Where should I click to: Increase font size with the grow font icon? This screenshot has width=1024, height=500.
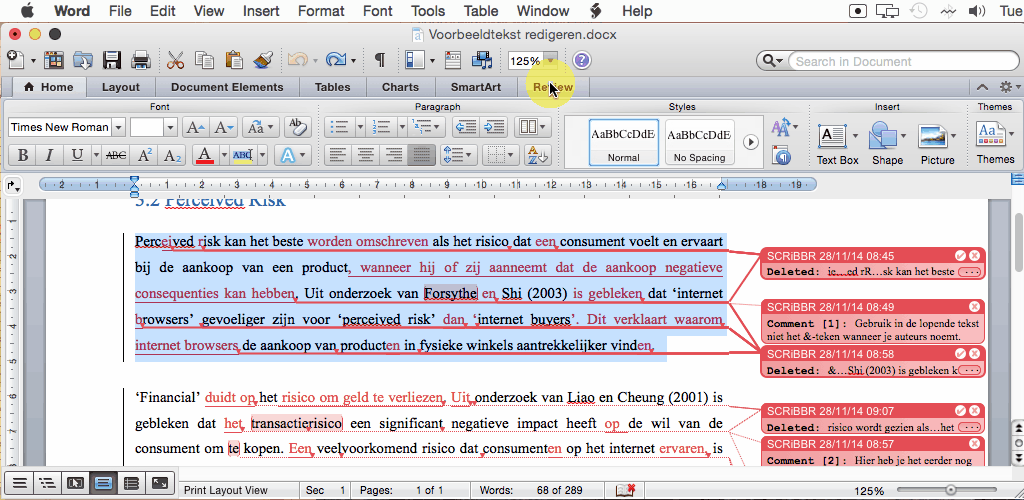195,127
